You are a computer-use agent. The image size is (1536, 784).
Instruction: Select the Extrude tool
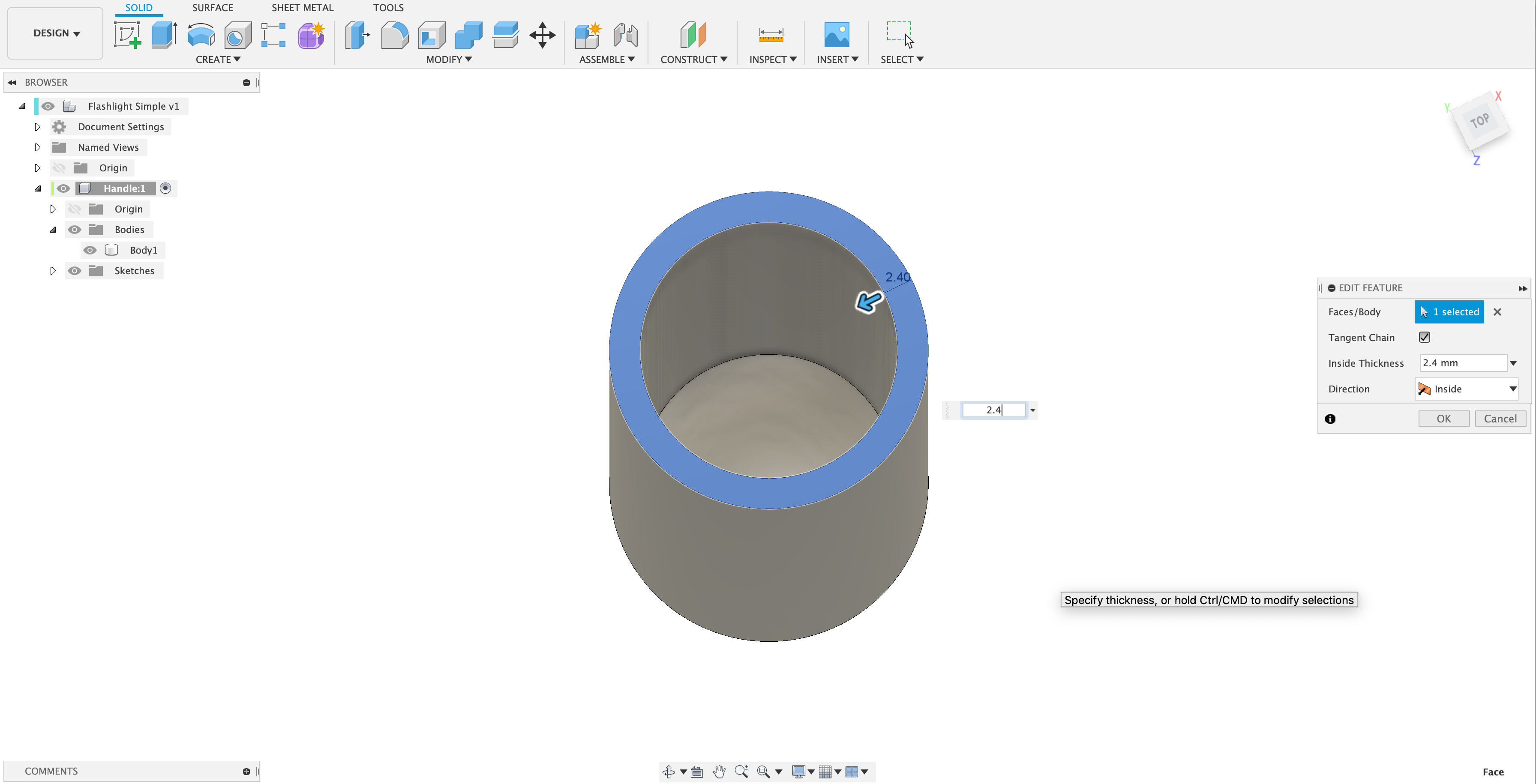click(164, 35)
